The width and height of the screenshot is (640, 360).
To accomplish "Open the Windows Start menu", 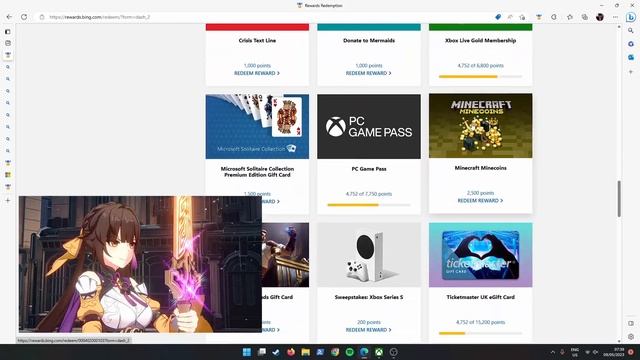I will point(247,352).
